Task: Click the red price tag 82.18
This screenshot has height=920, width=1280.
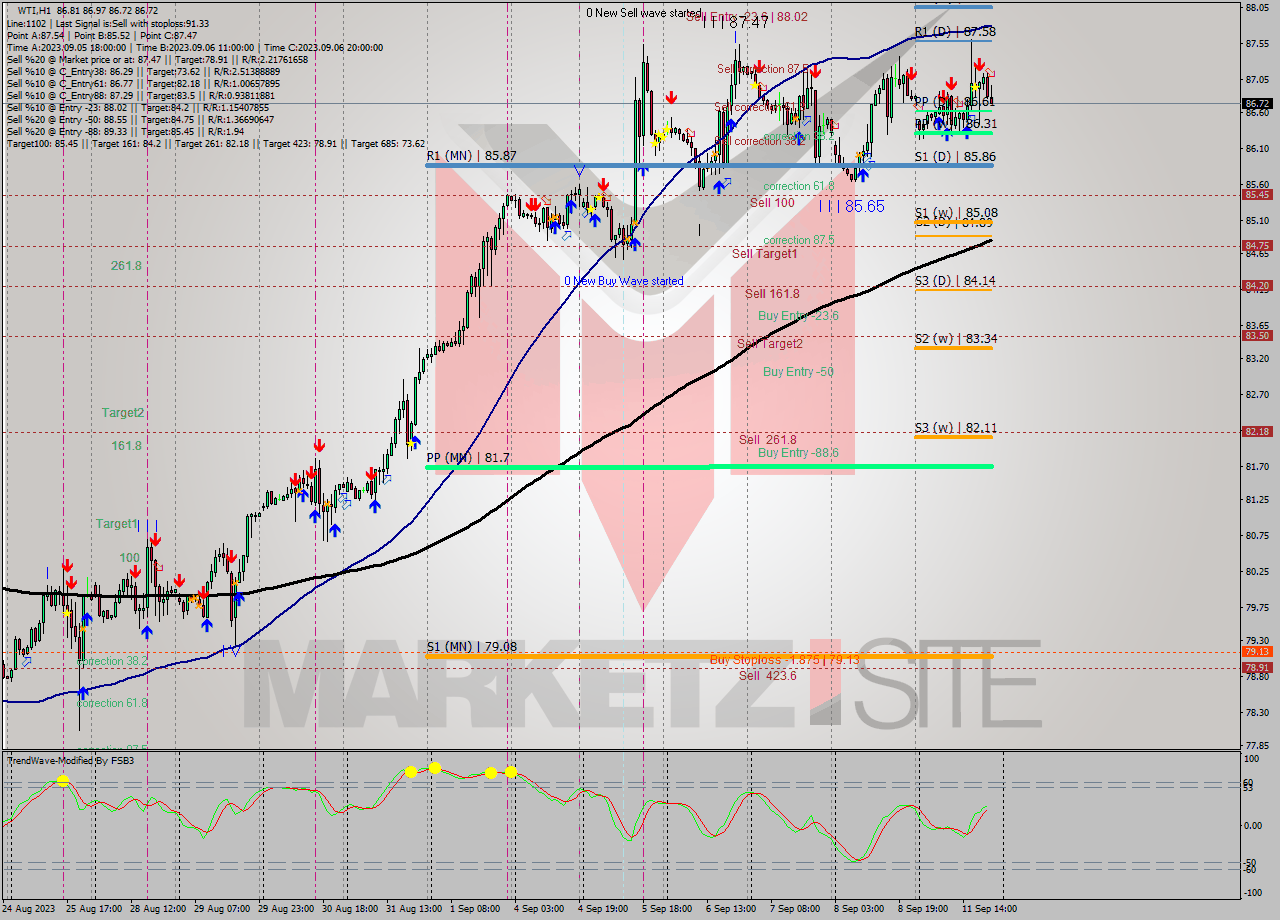Action: point(1258,432)
